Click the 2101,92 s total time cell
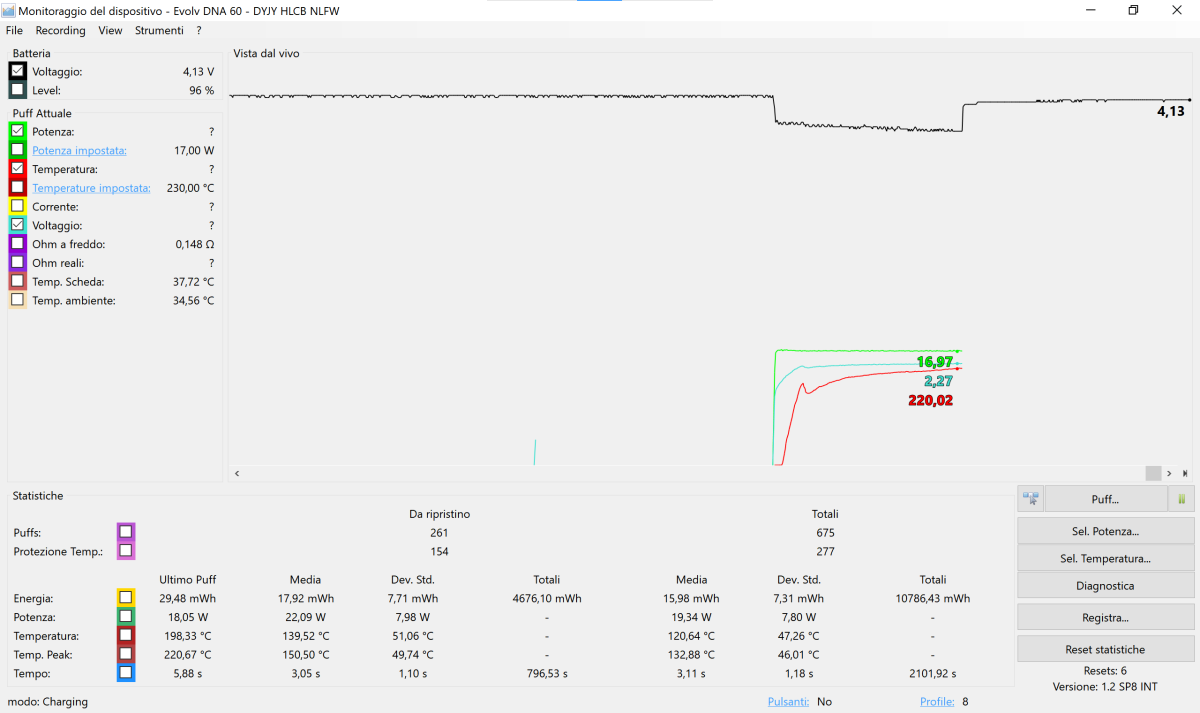 [932, 674]
